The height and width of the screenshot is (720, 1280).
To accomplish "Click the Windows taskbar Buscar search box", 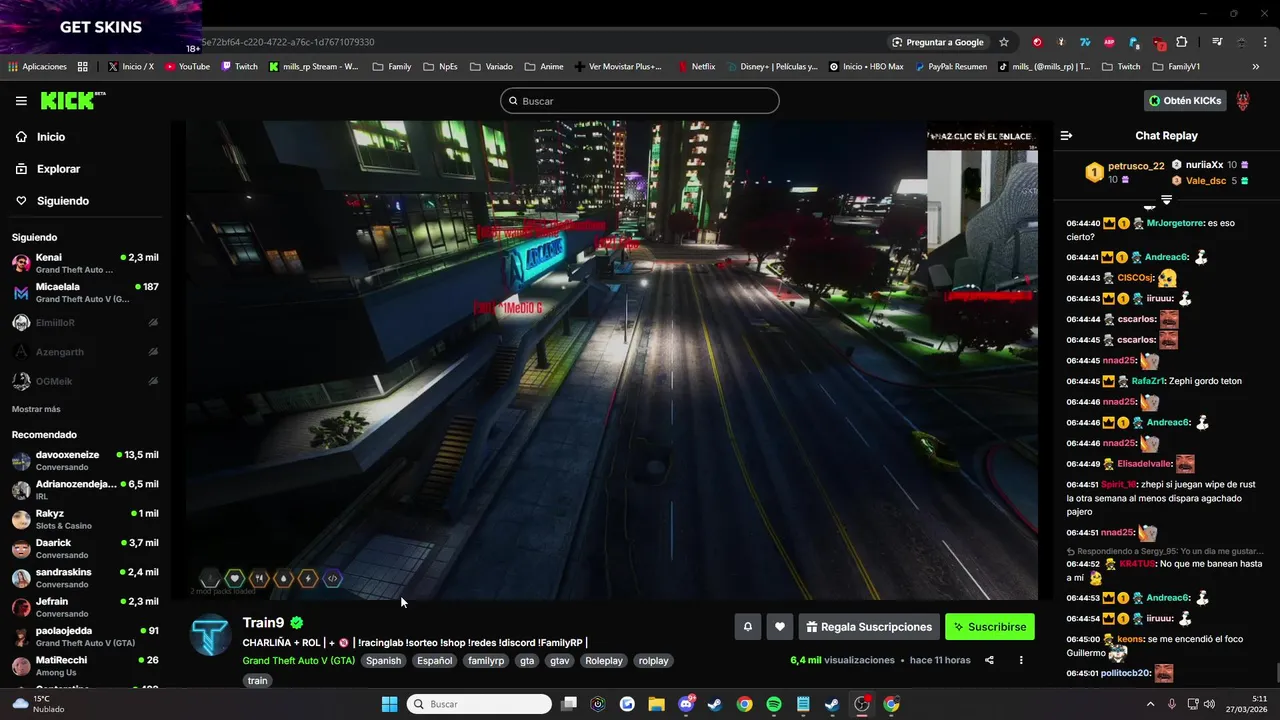I will pyautogui.click(x=479, y=704).
